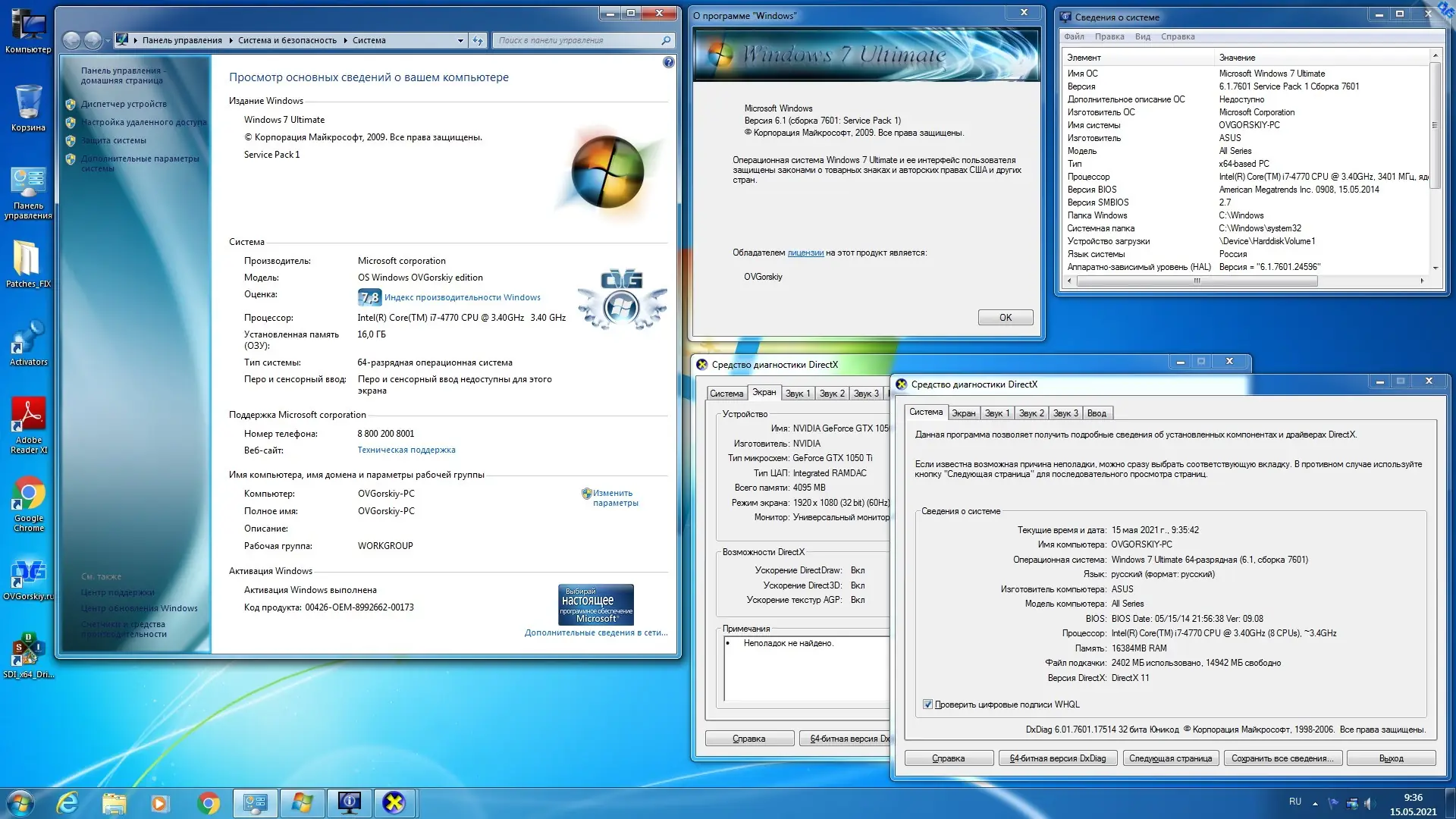Toggle the WHQL digital signatures checkbox
The height and width of the screenshot is (819, 1456).
[927, 704]
